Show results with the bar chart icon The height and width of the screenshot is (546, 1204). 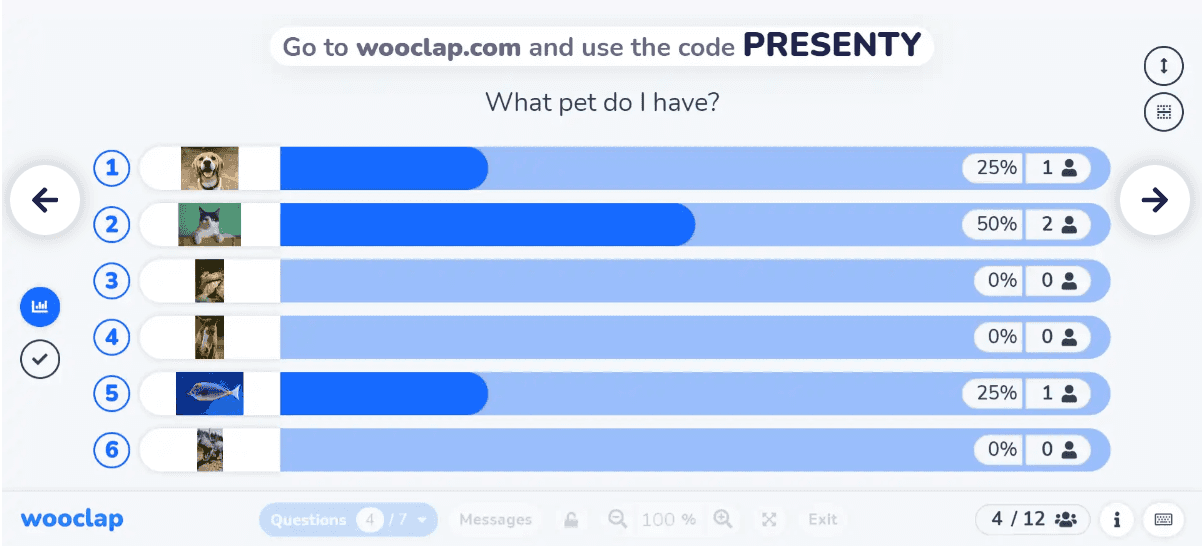point(40,306)
